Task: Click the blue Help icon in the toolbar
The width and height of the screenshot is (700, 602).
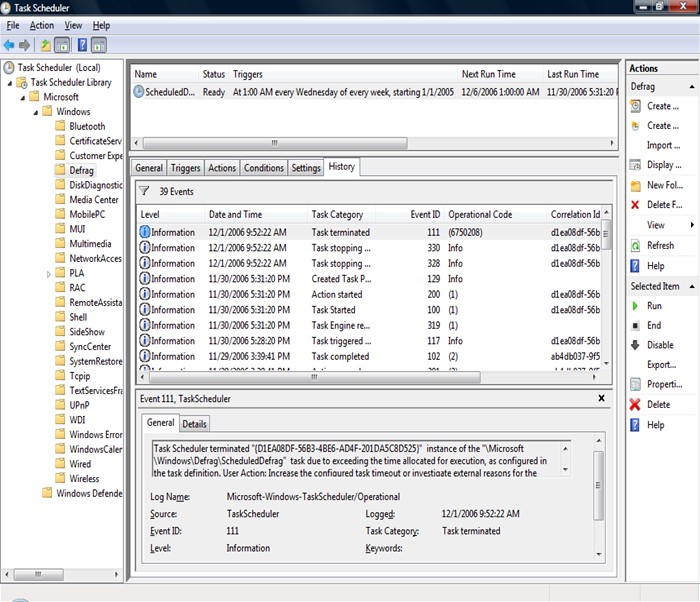Action: click(x=82, y=45)
